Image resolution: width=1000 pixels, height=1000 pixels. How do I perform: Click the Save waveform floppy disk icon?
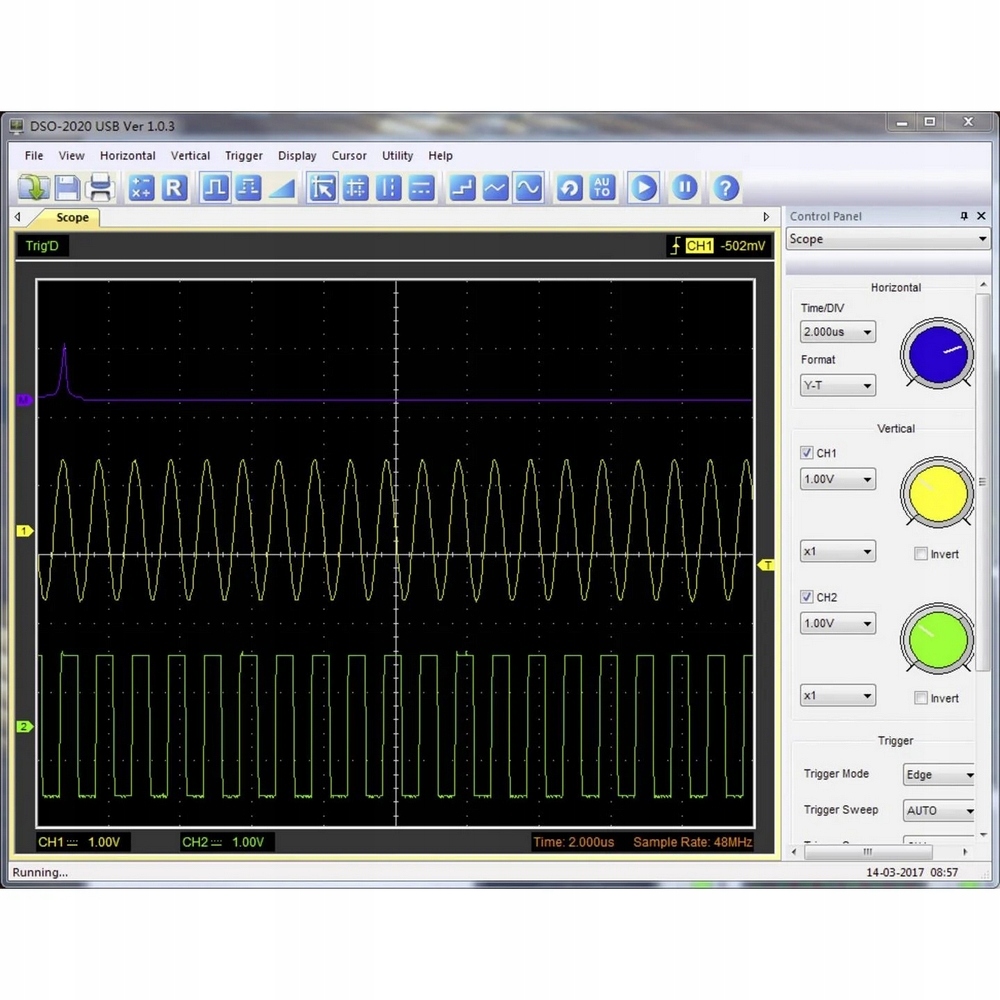65,187
